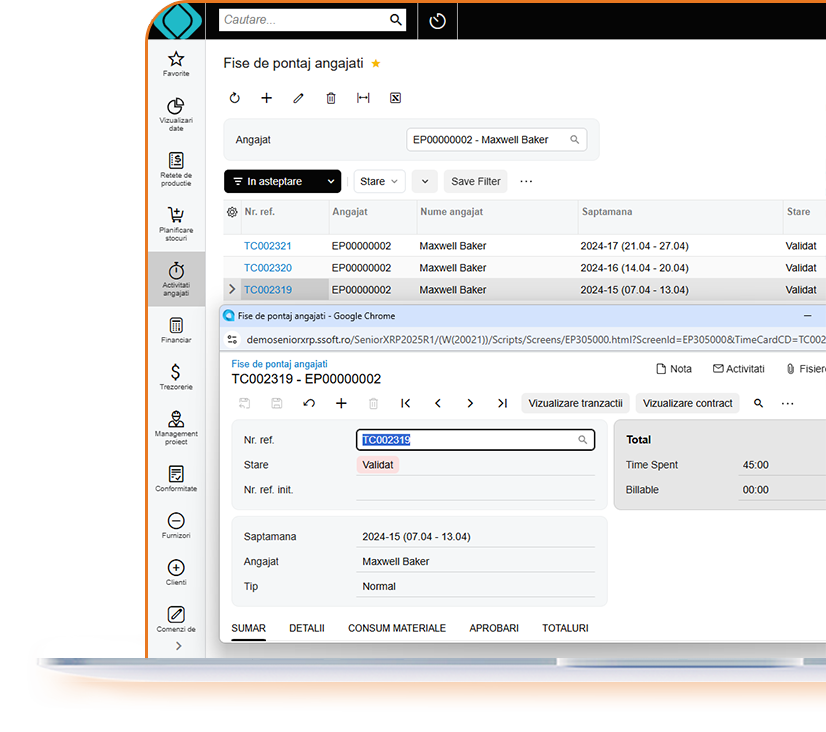Click the Vizualizare tranzactii button

point(576,403)
